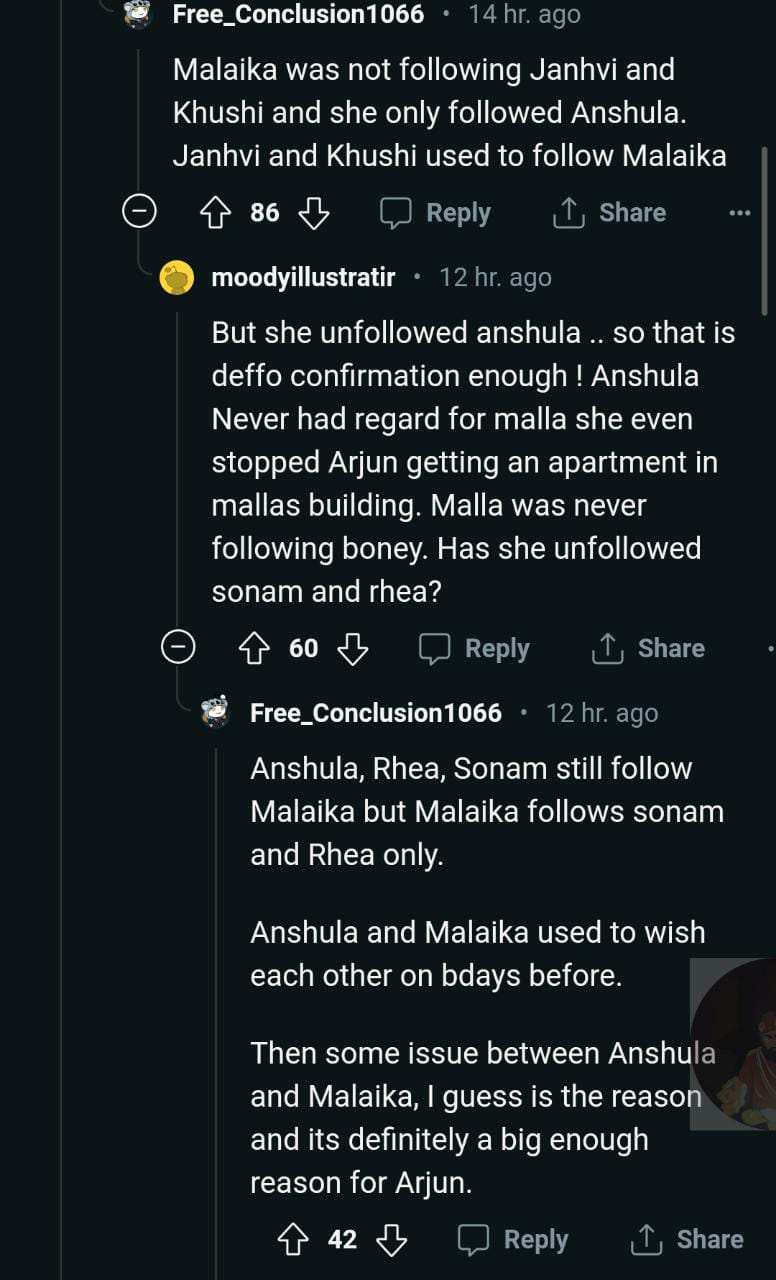This screenshot has height=1280, width=776.
Task: Upvote moodyillustratir's comment with 60 points
Action: (x=255, y=648)
